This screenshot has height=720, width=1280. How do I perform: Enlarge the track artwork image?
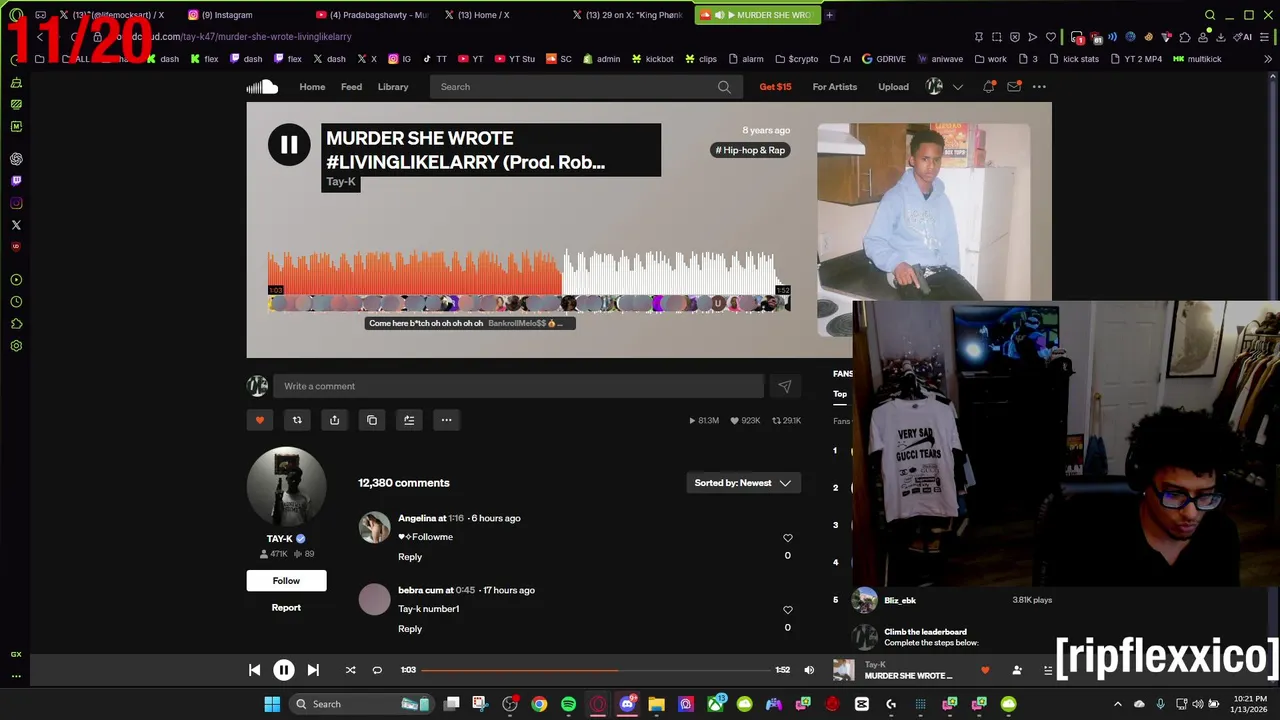(x=923, y=212)
